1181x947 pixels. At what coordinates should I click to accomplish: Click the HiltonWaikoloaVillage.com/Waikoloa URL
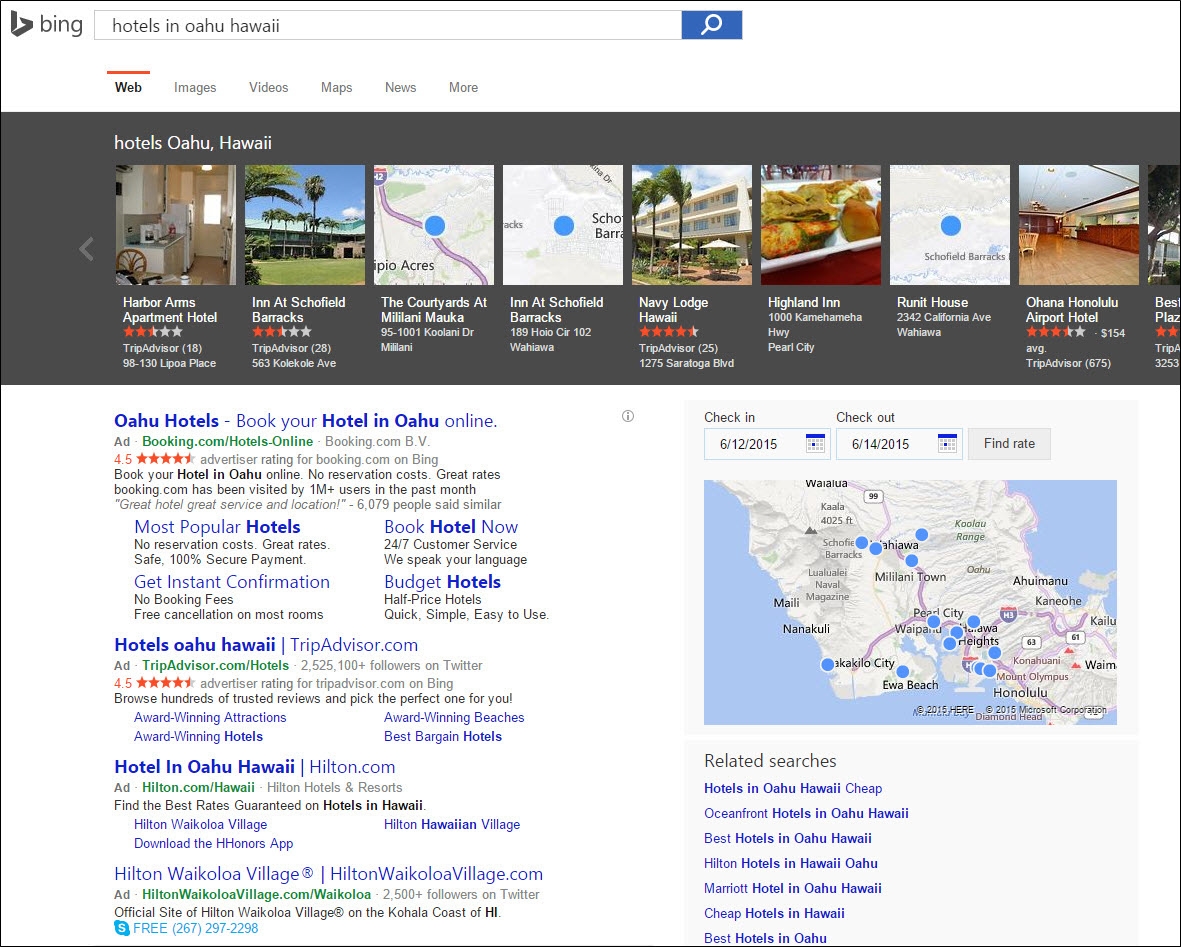coord(256,894)
